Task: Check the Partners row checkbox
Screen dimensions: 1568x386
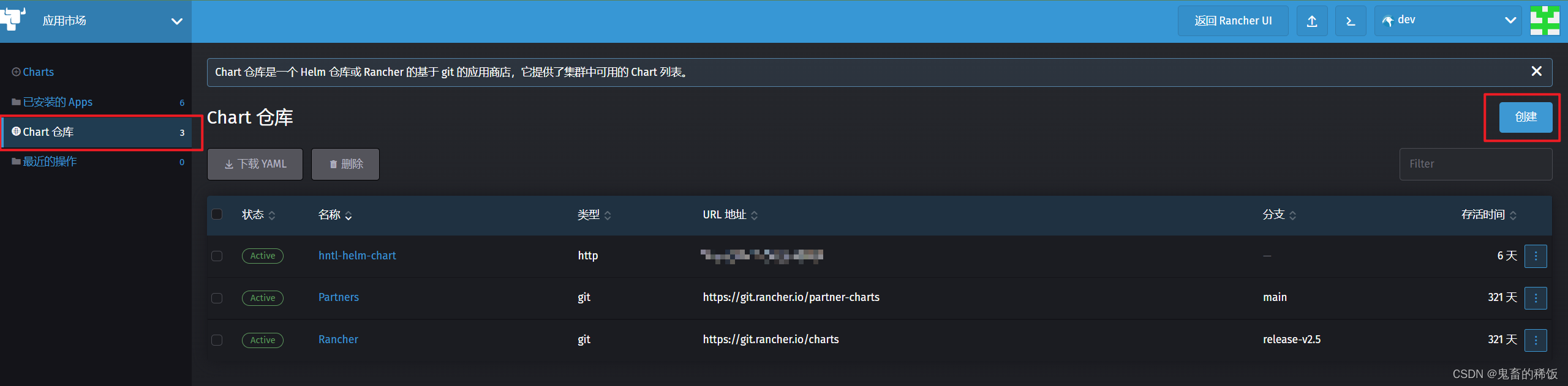Action: pos(217,298)
